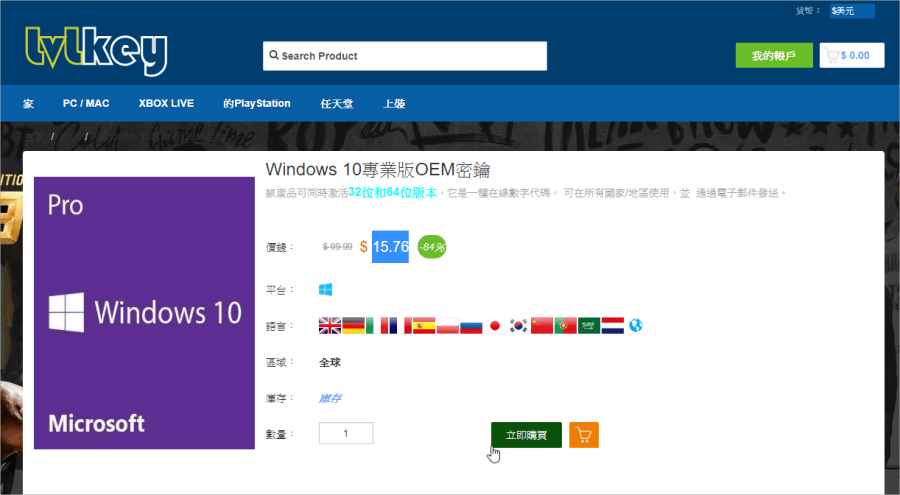The height and width of the screenshot is (495, 900).
Task: Open the XBOX LIVE menu
Action: click(x=166, y=103)
